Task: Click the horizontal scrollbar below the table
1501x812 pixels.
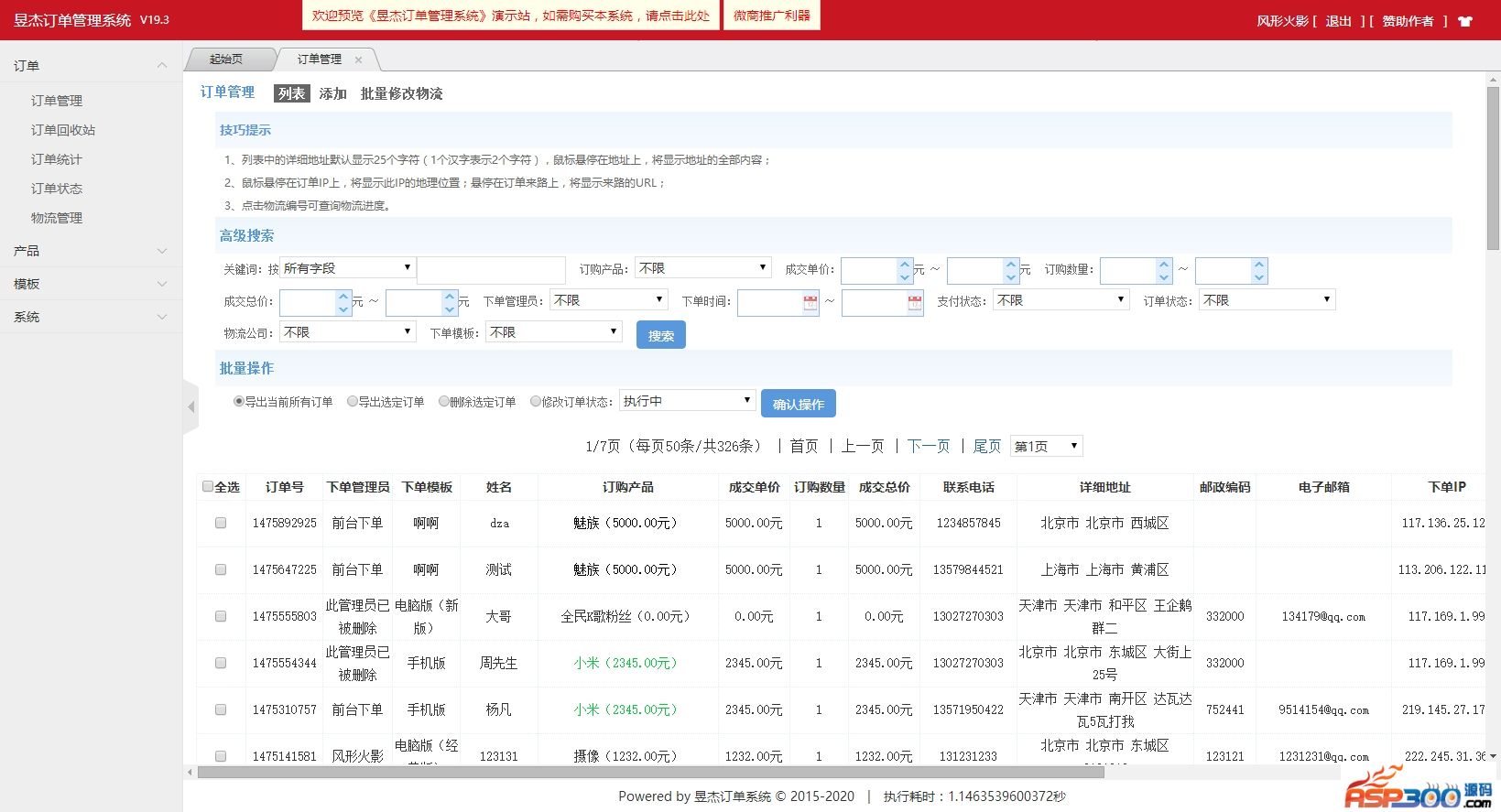Action: click(x=650, y=773)
